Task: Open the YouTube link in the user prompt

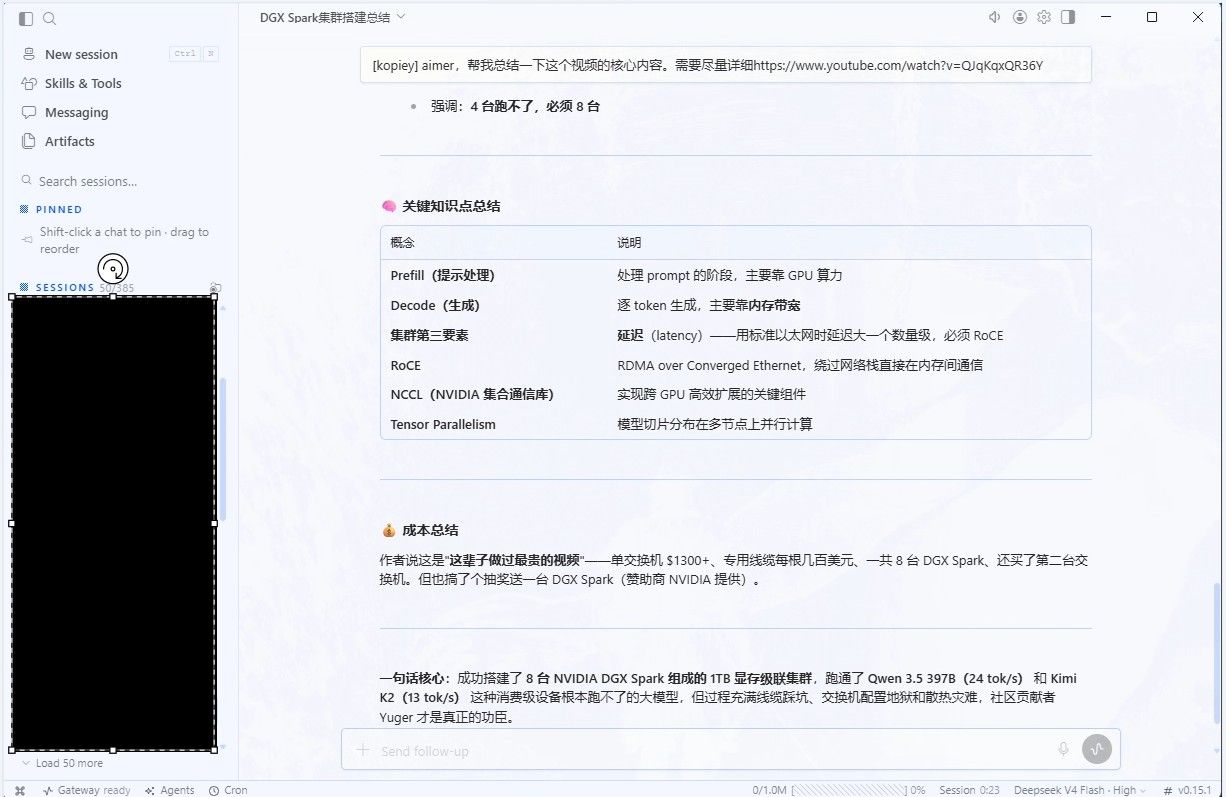Action: coord(898,65)
